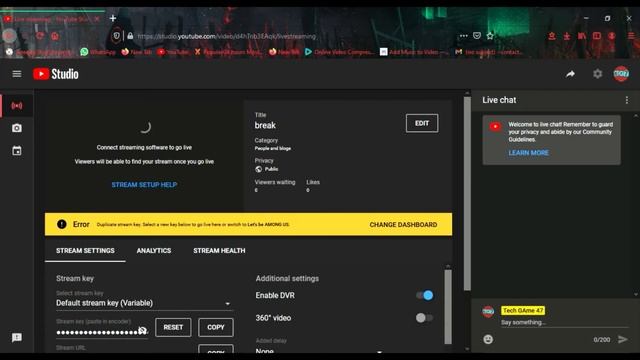Viewport: 640px width, 360px height.
Task: Click the 'People and blogs' category text
Action: pyautogui.click(x=273, y=149)
